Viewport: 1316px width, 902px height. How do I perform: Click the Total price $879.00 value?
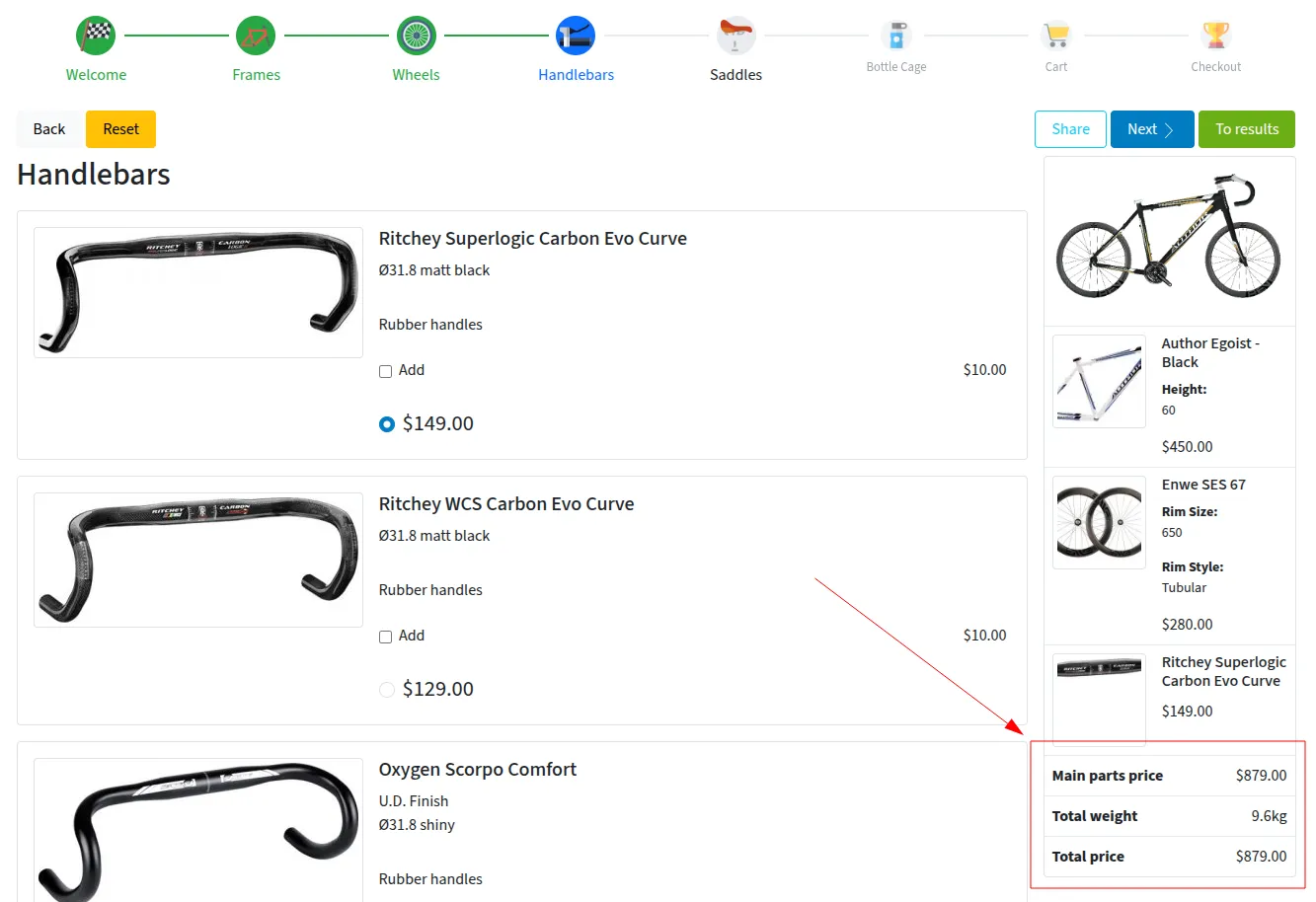(x=1261, y=857)
